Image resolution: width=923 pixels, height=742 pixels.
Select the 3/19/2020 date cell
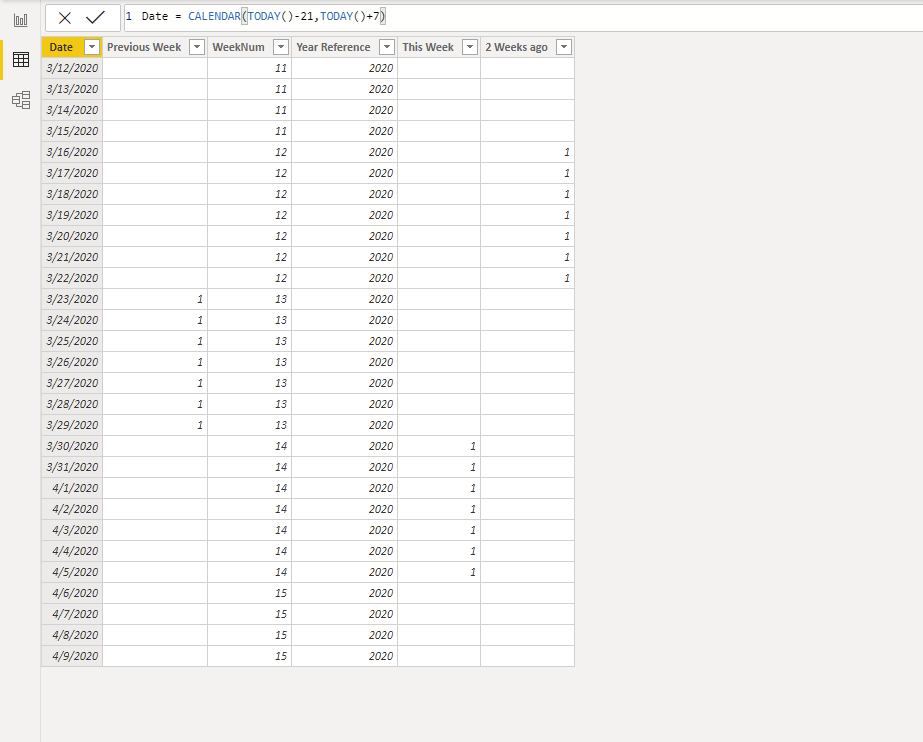[72, 215]
